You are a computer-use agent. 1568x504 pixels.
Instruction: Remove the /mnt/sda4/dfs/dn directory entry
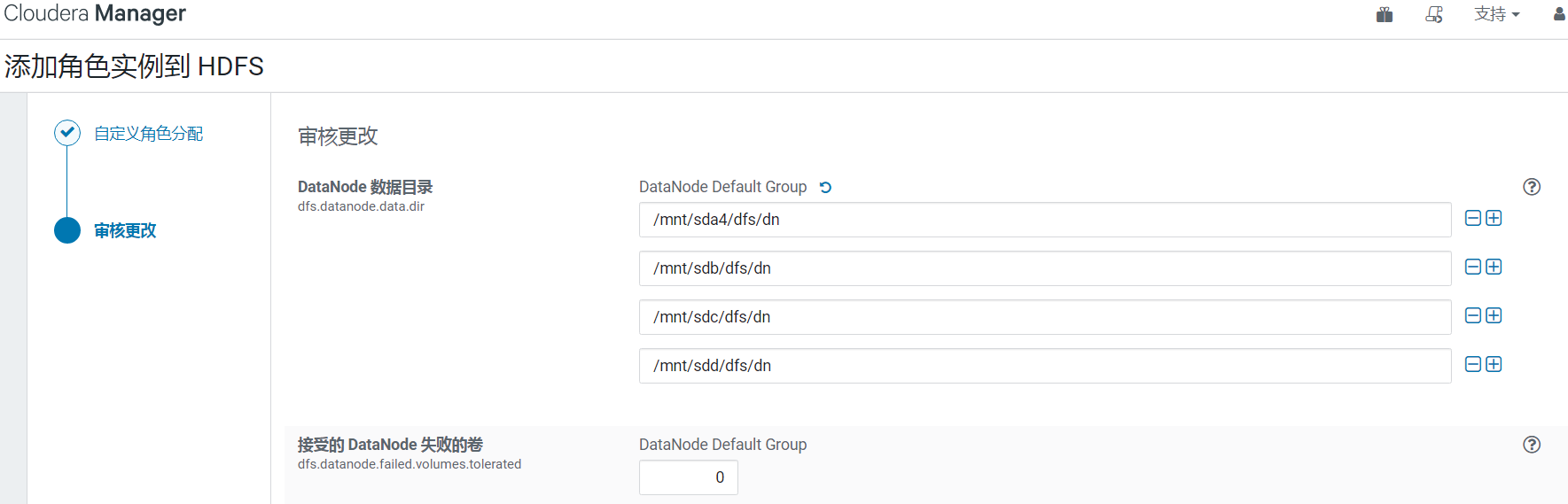pos(1473,218)
